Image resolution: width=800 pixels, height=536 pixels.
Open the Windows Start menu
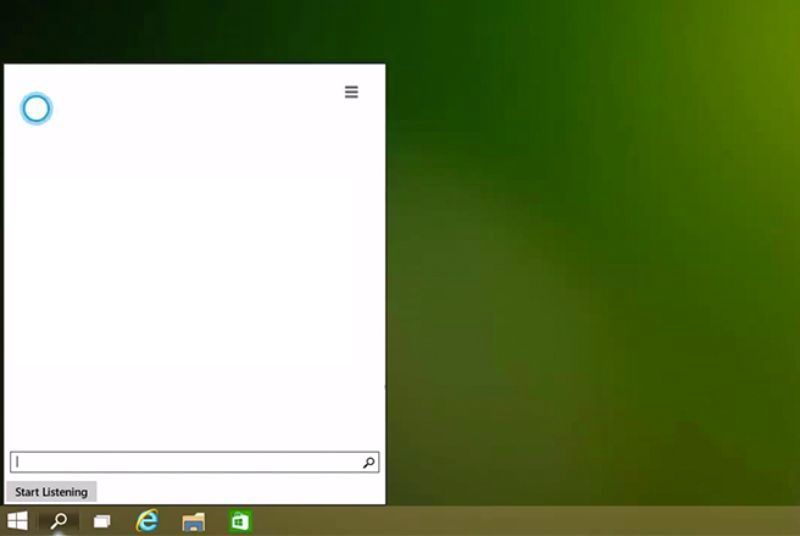click(x=18, y=521)
